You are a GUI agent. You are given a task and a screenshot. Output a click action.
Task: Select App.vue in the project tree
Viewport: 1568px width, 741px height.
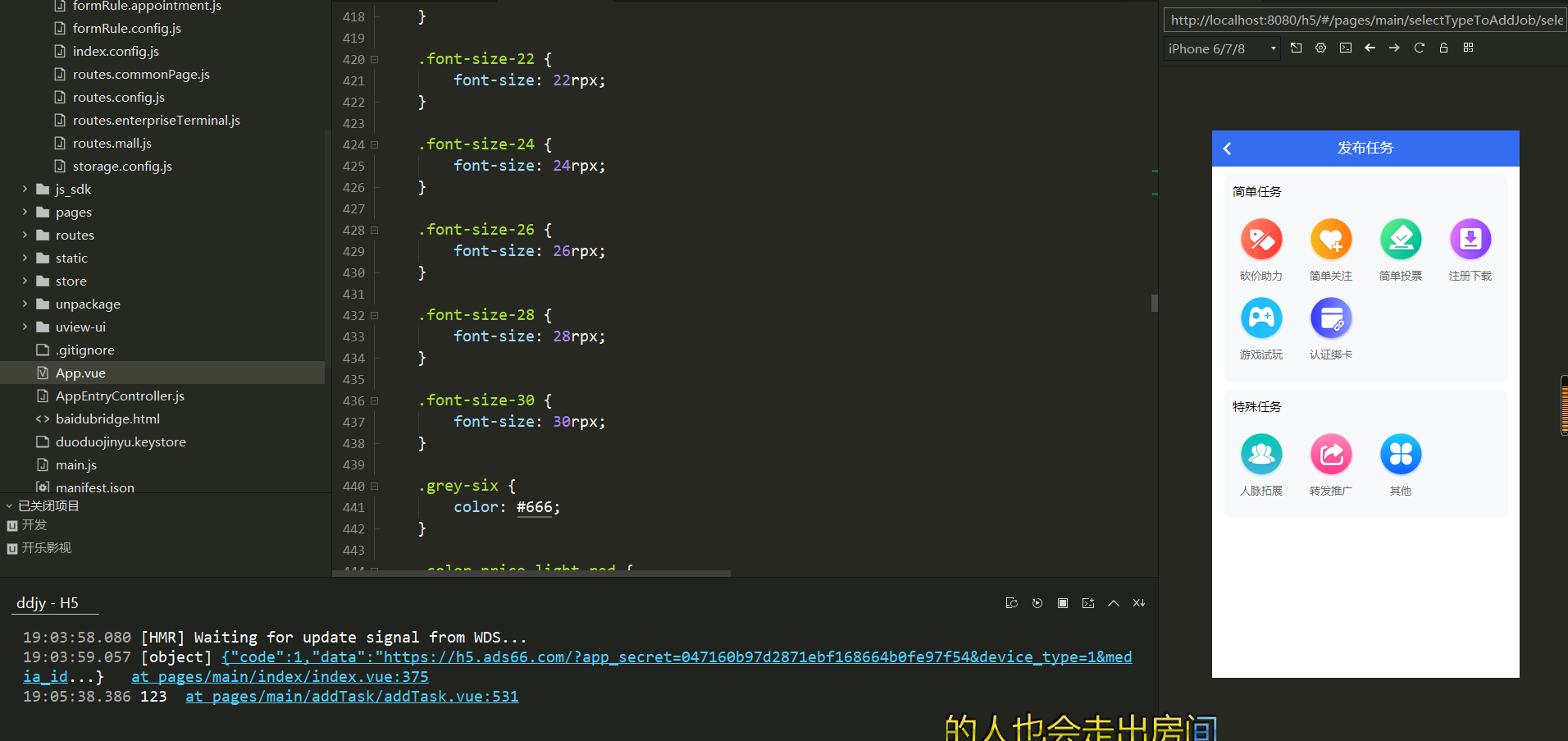[80, 373]
